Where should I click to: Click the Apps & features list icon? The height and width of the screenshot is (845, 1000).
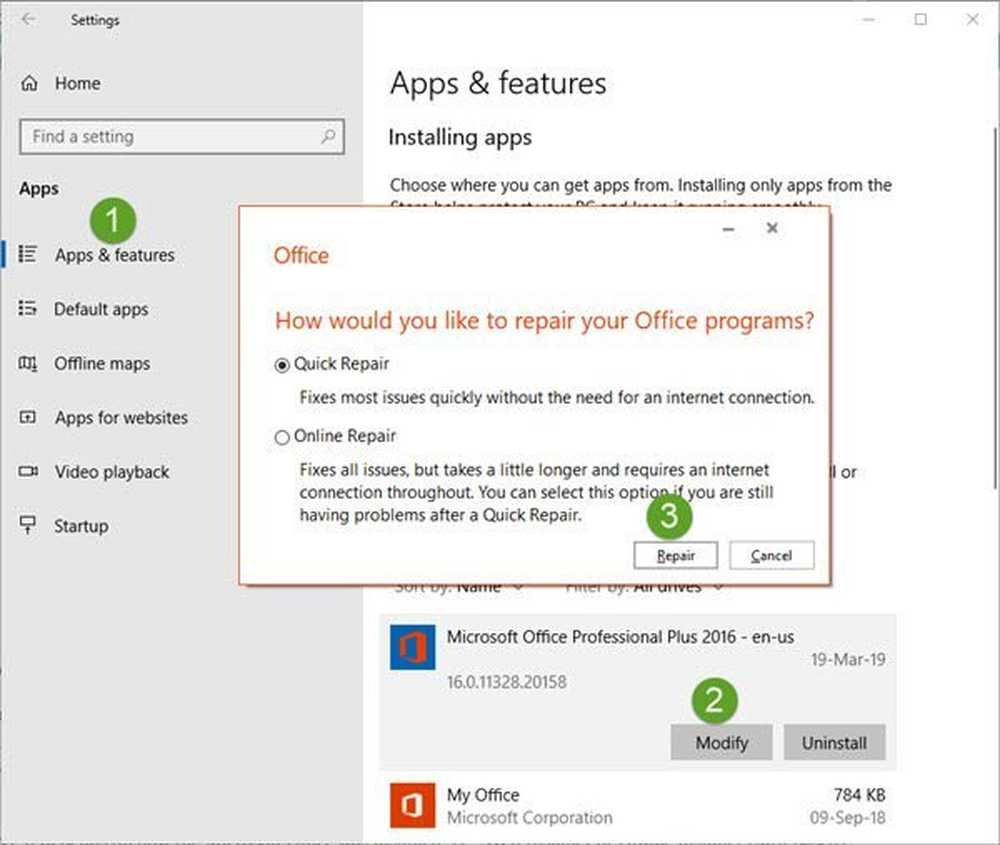coord(27,254)
